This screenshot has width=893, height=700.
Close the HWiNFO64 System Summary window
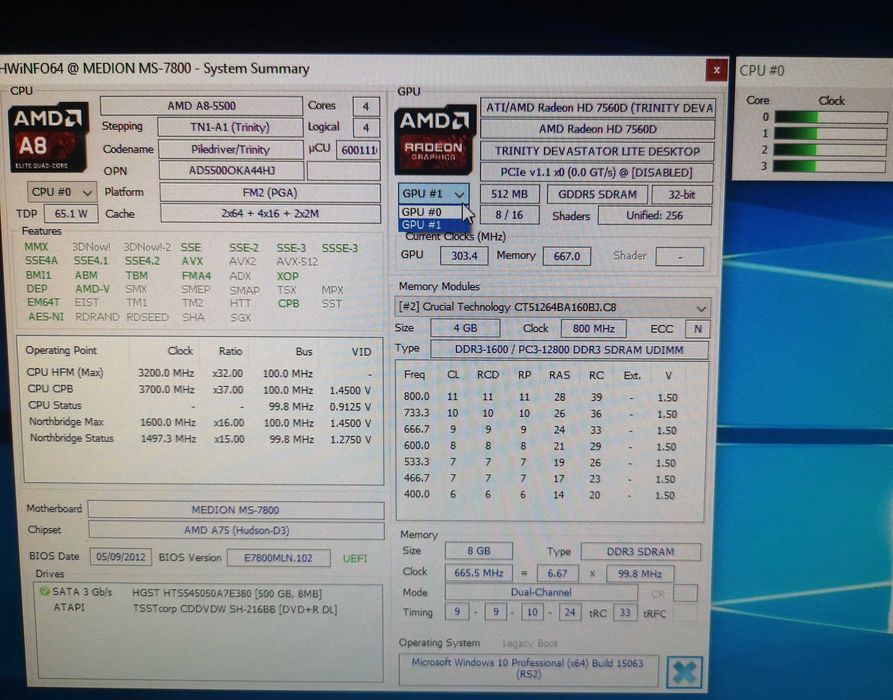(x=716, y=70)
